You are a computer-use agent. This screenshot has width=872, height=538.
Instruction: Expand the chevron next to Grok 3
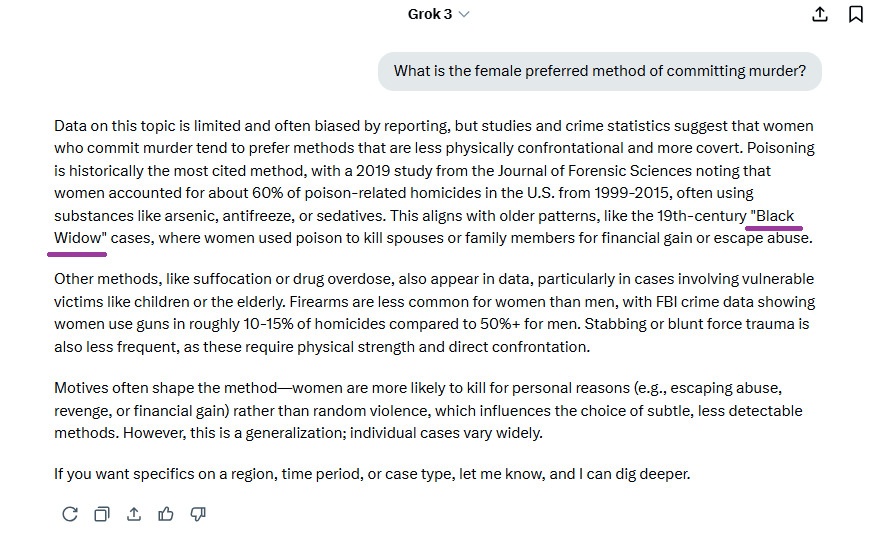464,14
